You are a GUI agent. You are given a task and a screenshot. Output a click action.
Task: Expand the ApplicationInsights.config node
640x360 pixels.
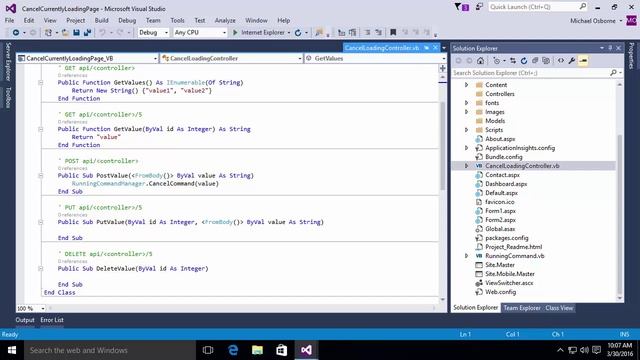(x=467, y=148)
